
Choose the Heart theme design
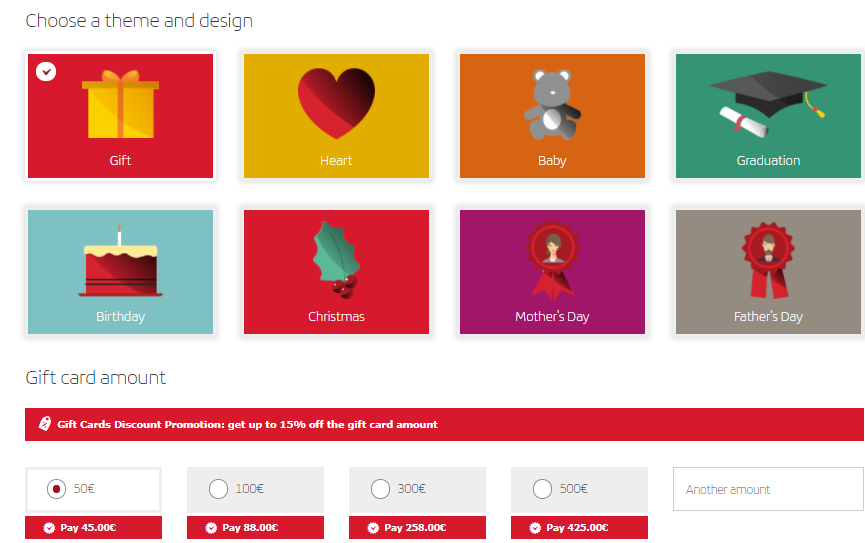pyautogui.click(x=336, y=116)
